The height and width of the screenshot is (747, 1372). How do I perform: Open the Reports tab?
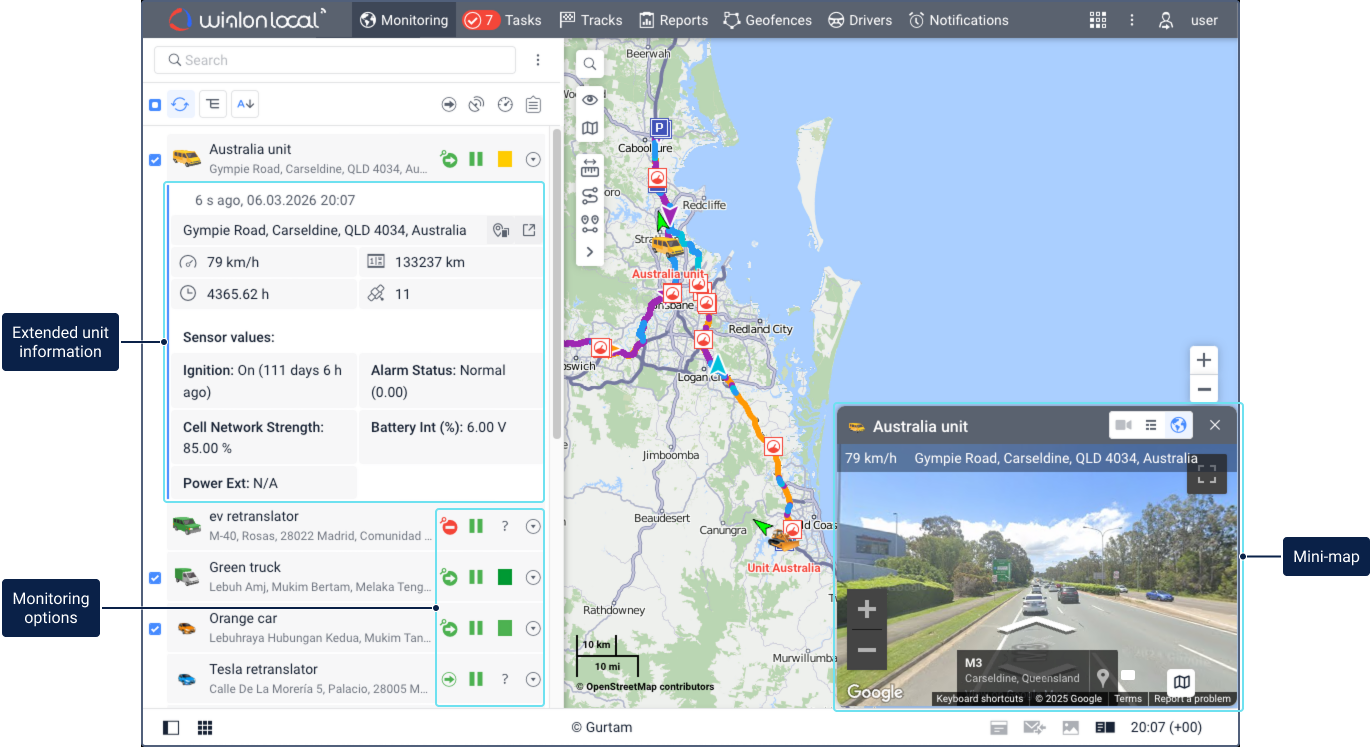[x=673, y=20]
